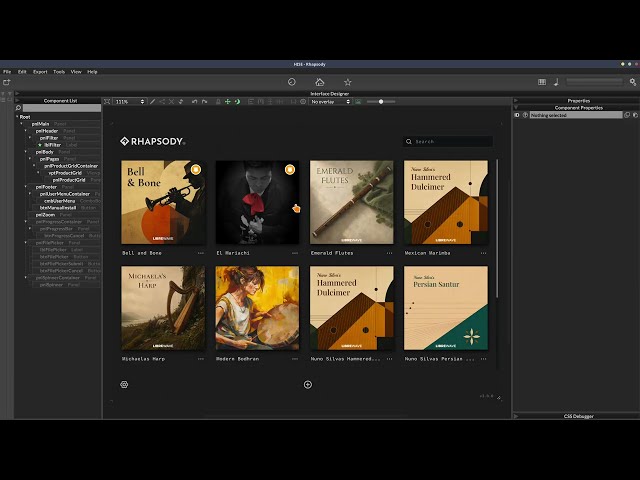Click the redo arrow in Interface Designer
Screen dimensions: 640x480
click(x=204, y=102)
